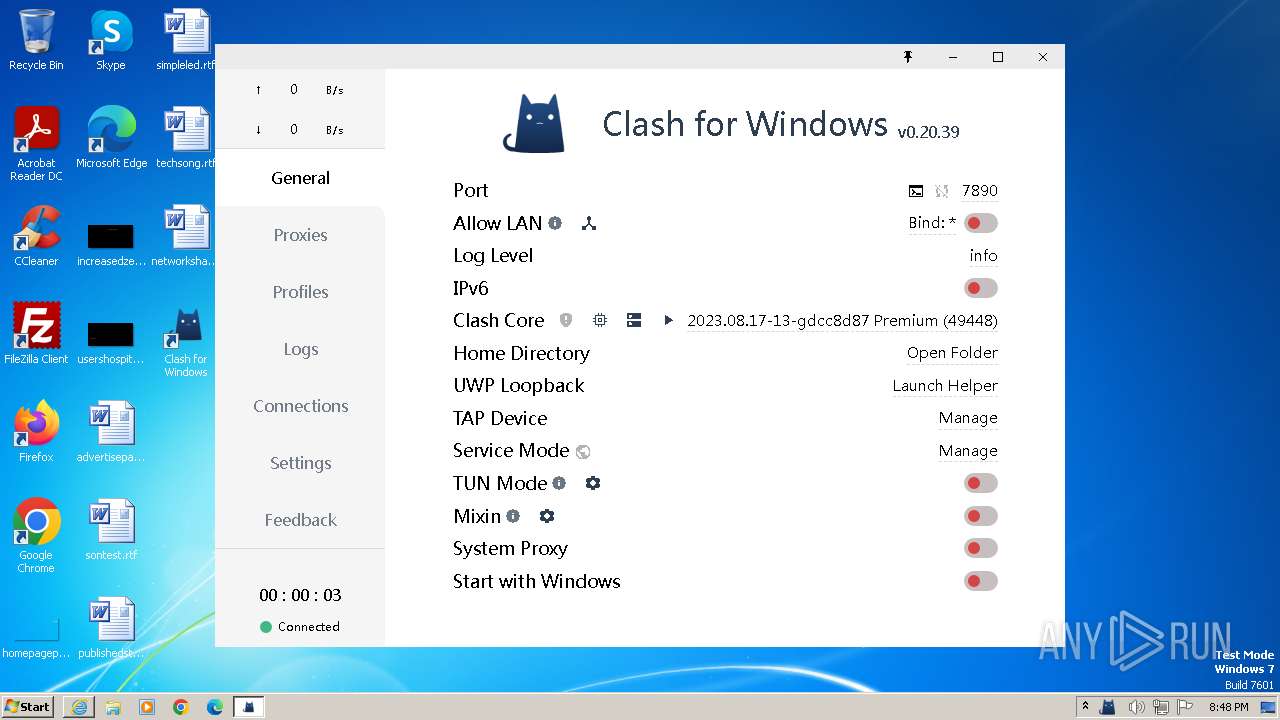Show hidden system tray icons
The height and width of the screenshot is (720, 1280).
pyautogui.click(x=1085, y=707)
